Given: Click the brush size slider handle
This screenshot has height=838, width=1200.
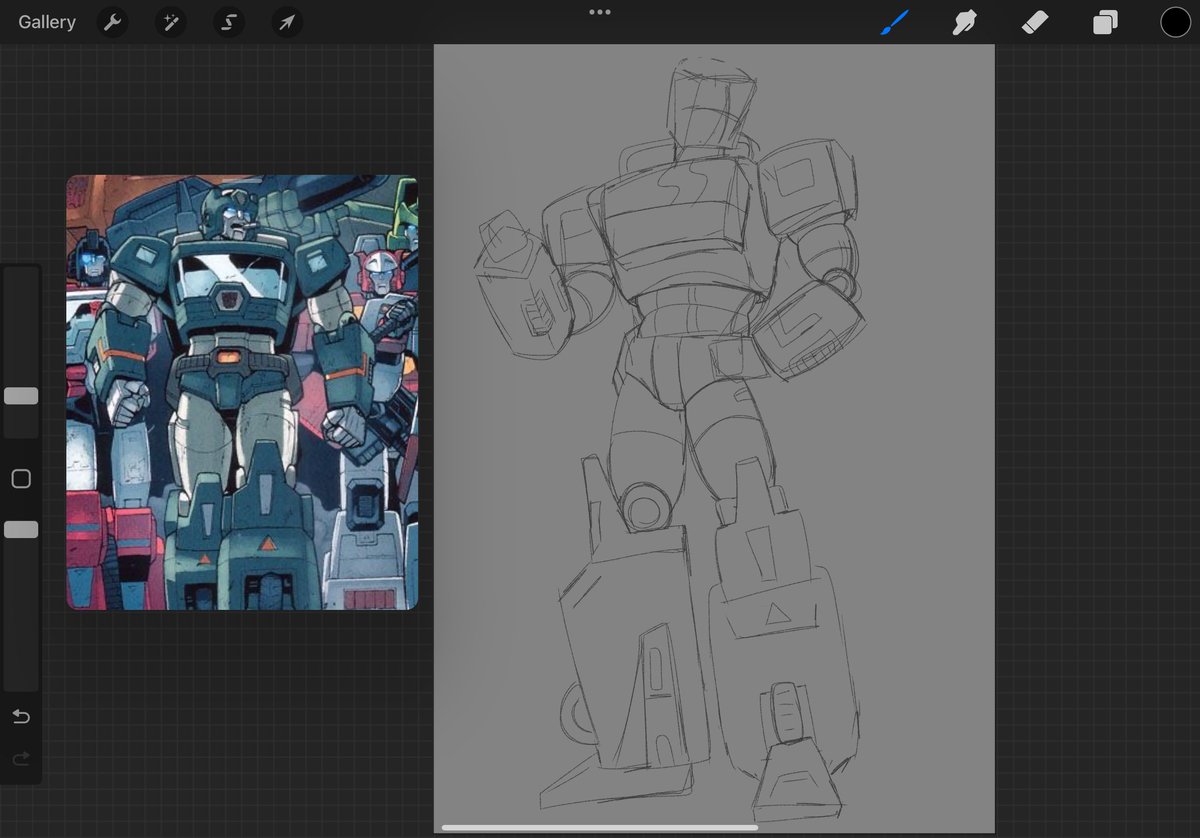Looking at the screenshot, I should click(21, 396).
